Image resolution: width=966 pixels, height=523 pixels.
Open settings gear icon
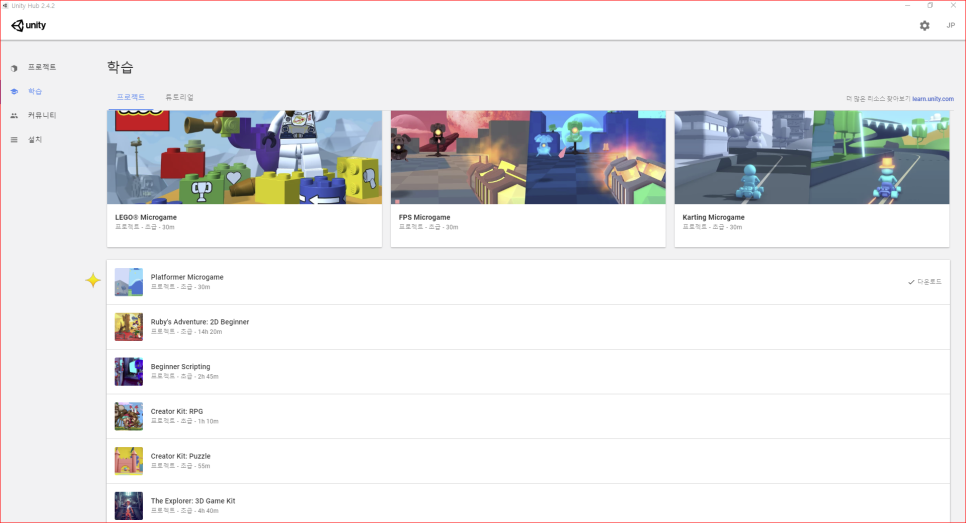pyautogui.click(x=924, y=26)
